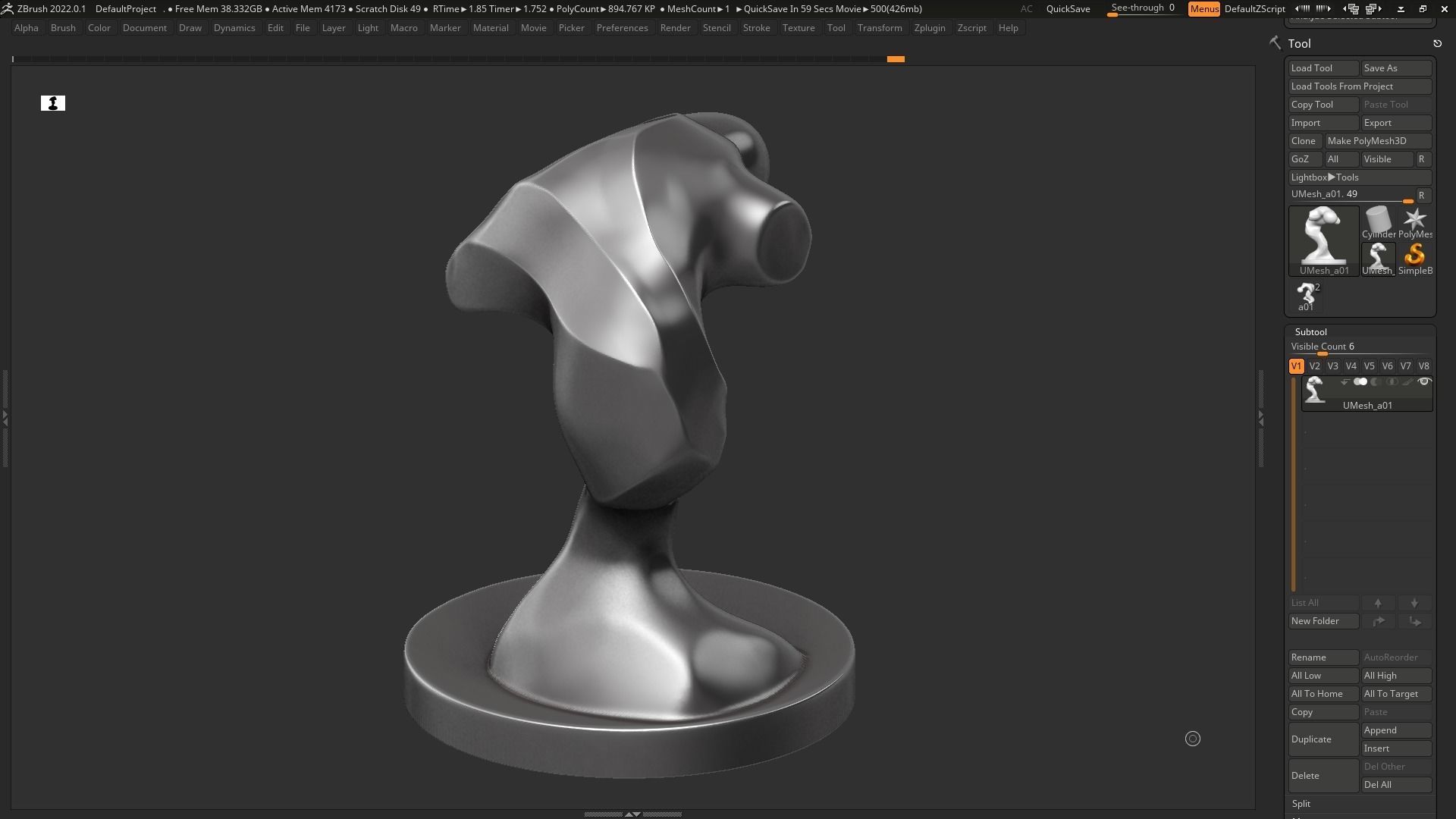Adjust the See-through slider
Viewport: 1456px width, 819px height.
tap(1143, 9)
